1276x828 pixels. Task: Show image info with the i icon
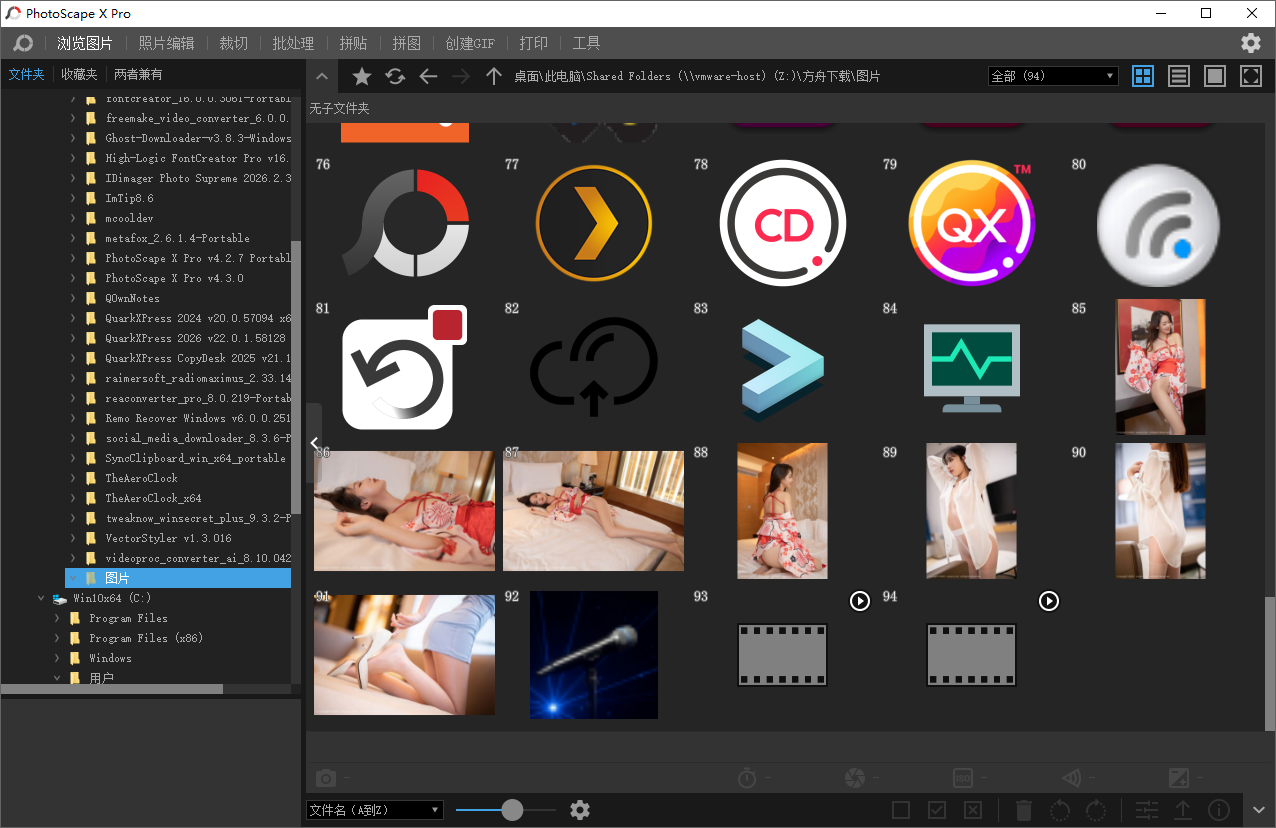[x=1219, y=810]
